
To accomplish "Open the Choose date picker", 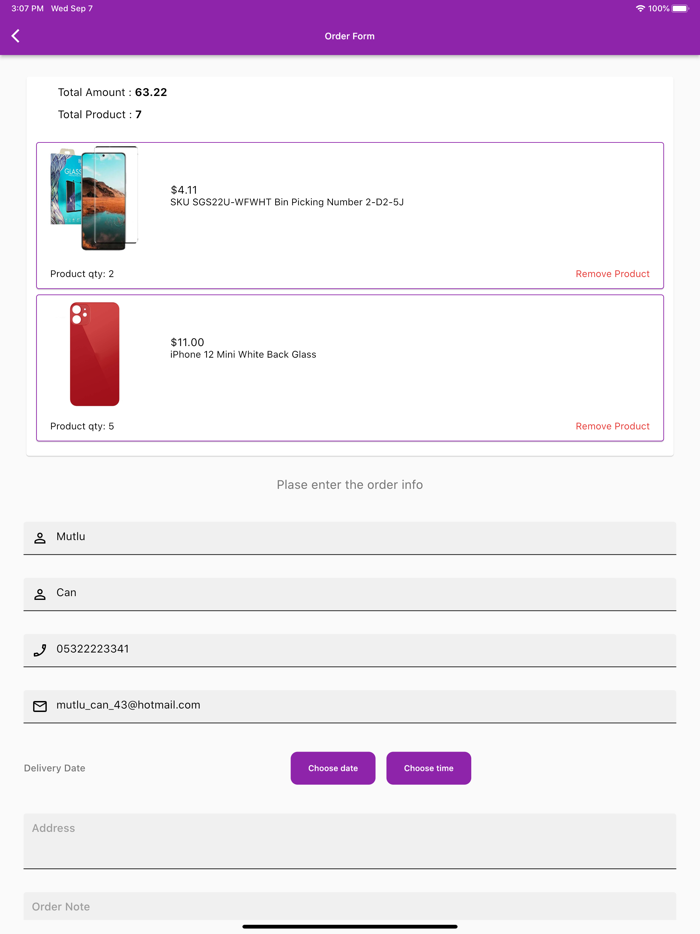I will tap(333, 768).
